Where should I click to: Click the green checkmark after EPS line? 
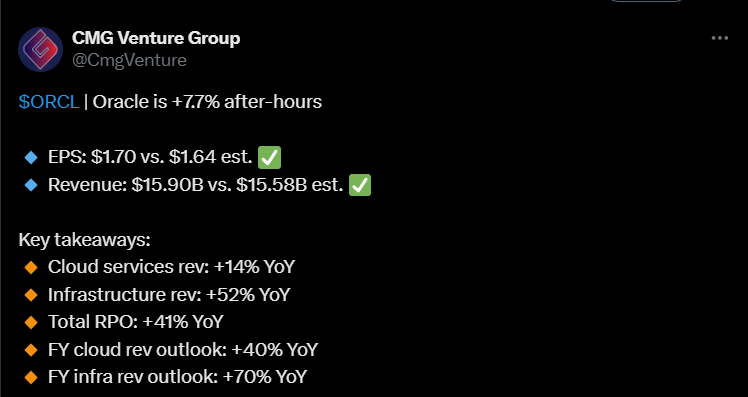pos(270,157)
